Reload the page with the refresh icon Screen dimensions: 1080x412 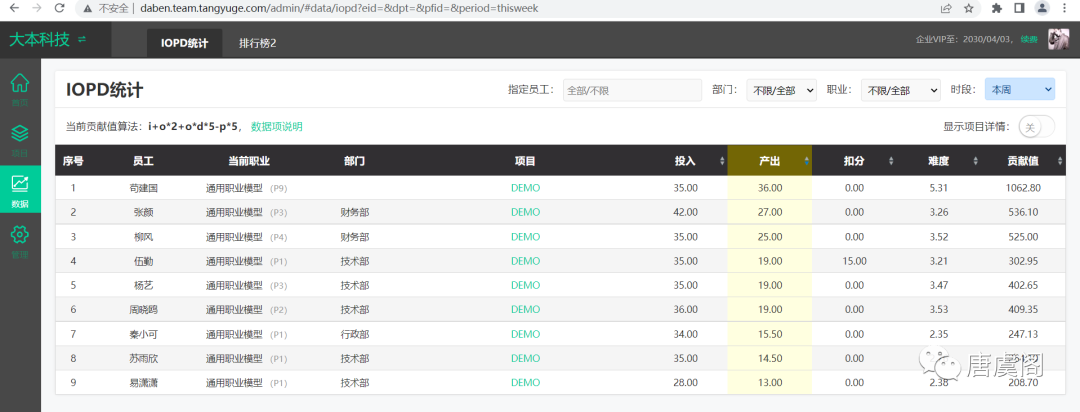tap(60, 8)
